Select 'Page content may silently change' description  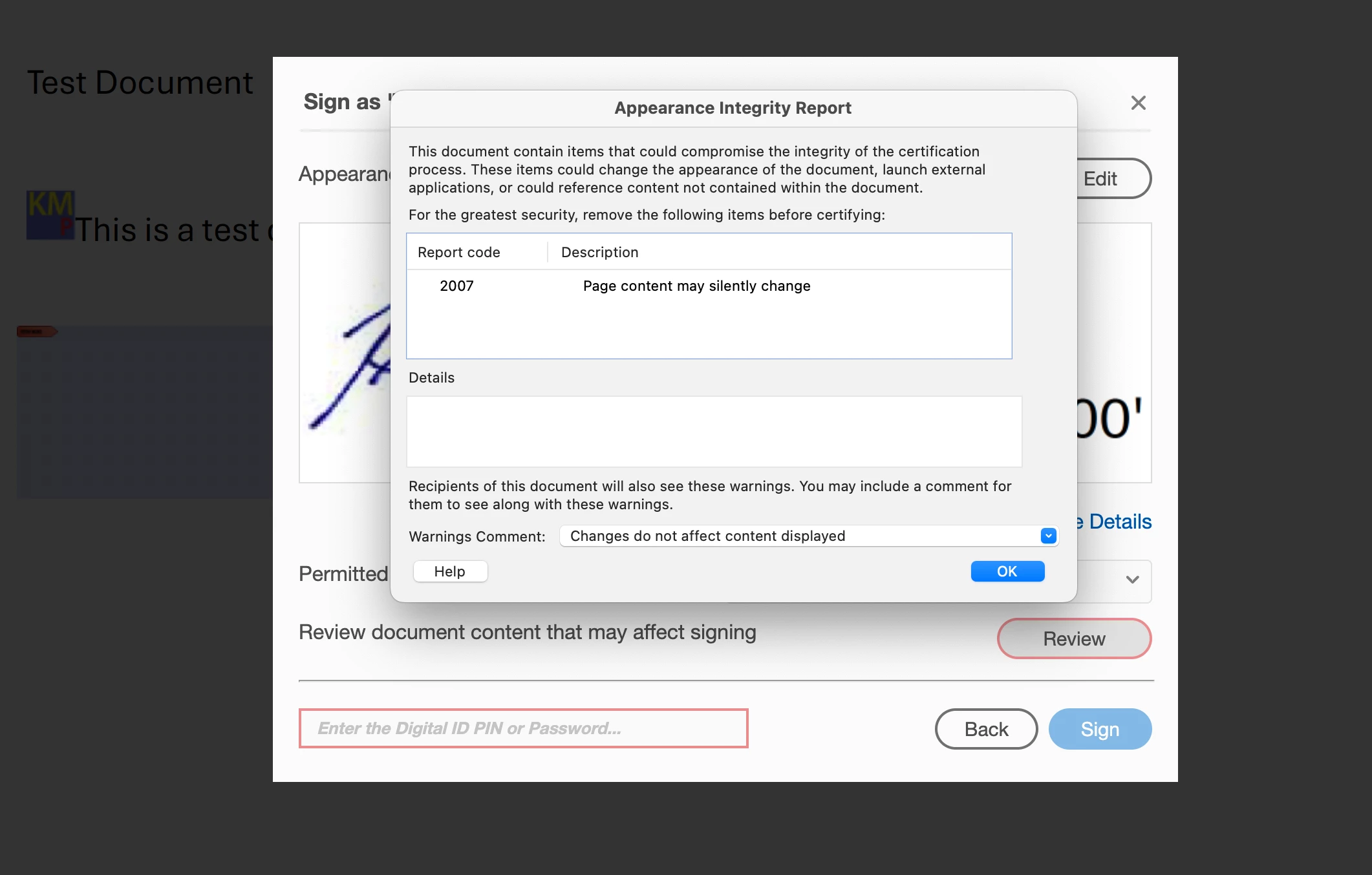[696, 286]
